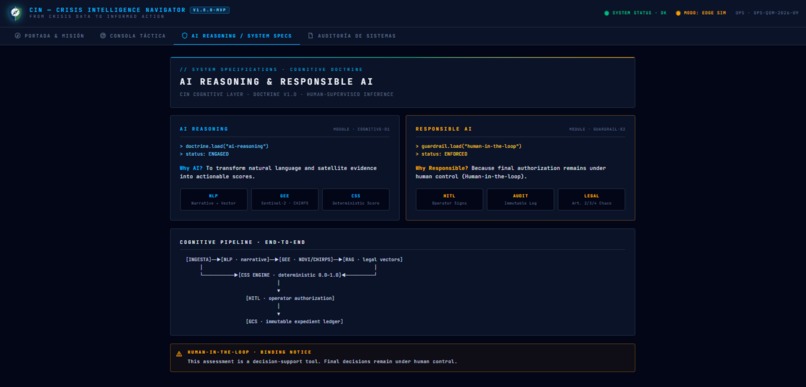Click the Module Guardrail-02 label
806x387 pixels.
[x=597, y=130]
